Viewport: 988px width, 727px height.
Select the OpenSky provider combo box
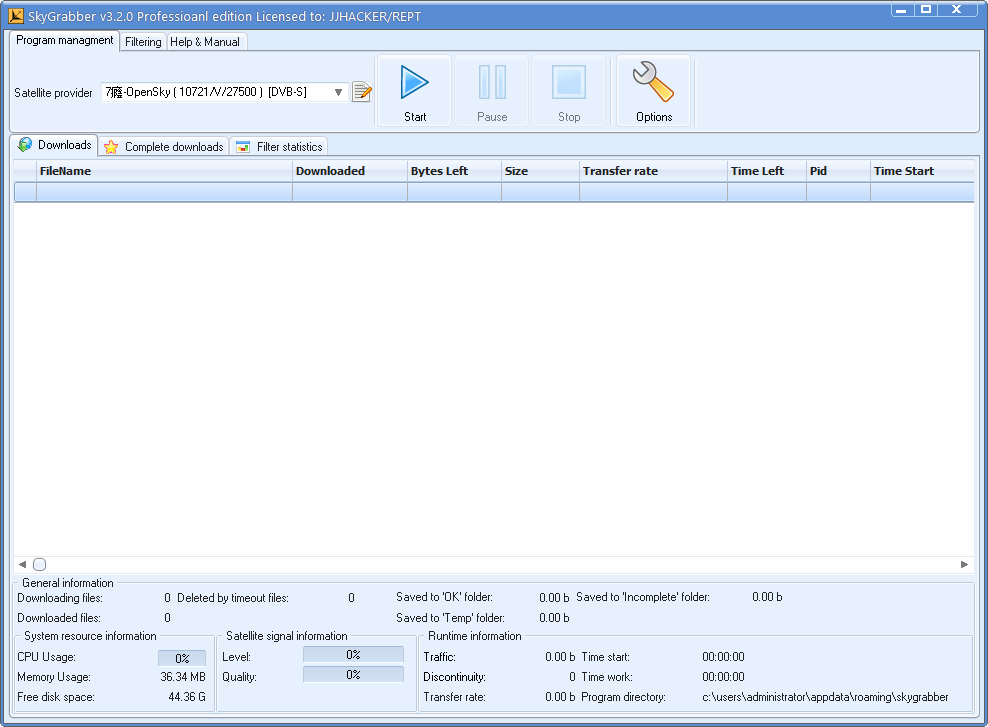tap(224, 93)
